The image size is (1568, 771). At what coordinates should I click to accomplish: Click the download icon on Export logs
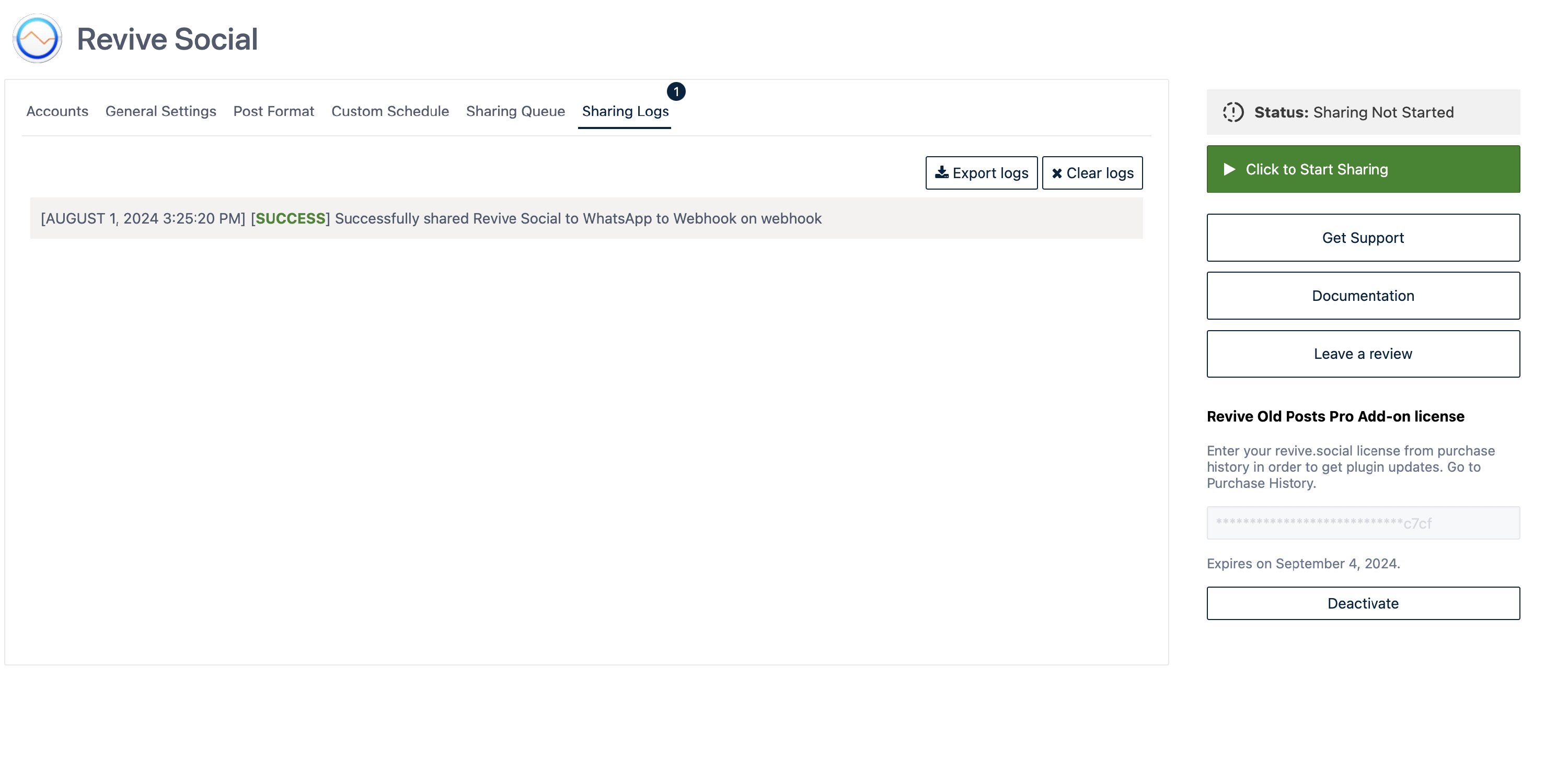pos(941,173)
